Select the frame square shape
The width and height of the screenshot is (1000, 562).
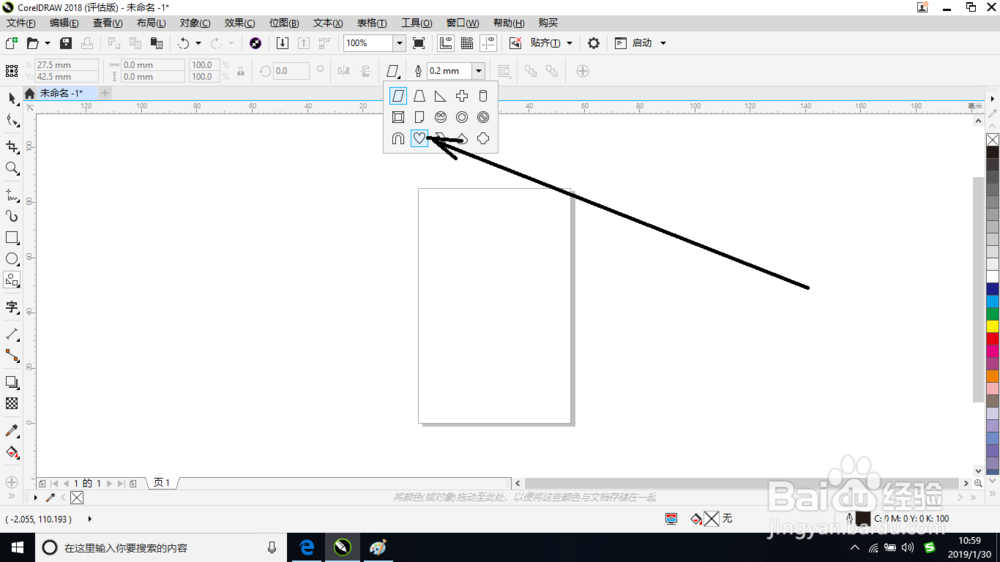click(398, 117)
